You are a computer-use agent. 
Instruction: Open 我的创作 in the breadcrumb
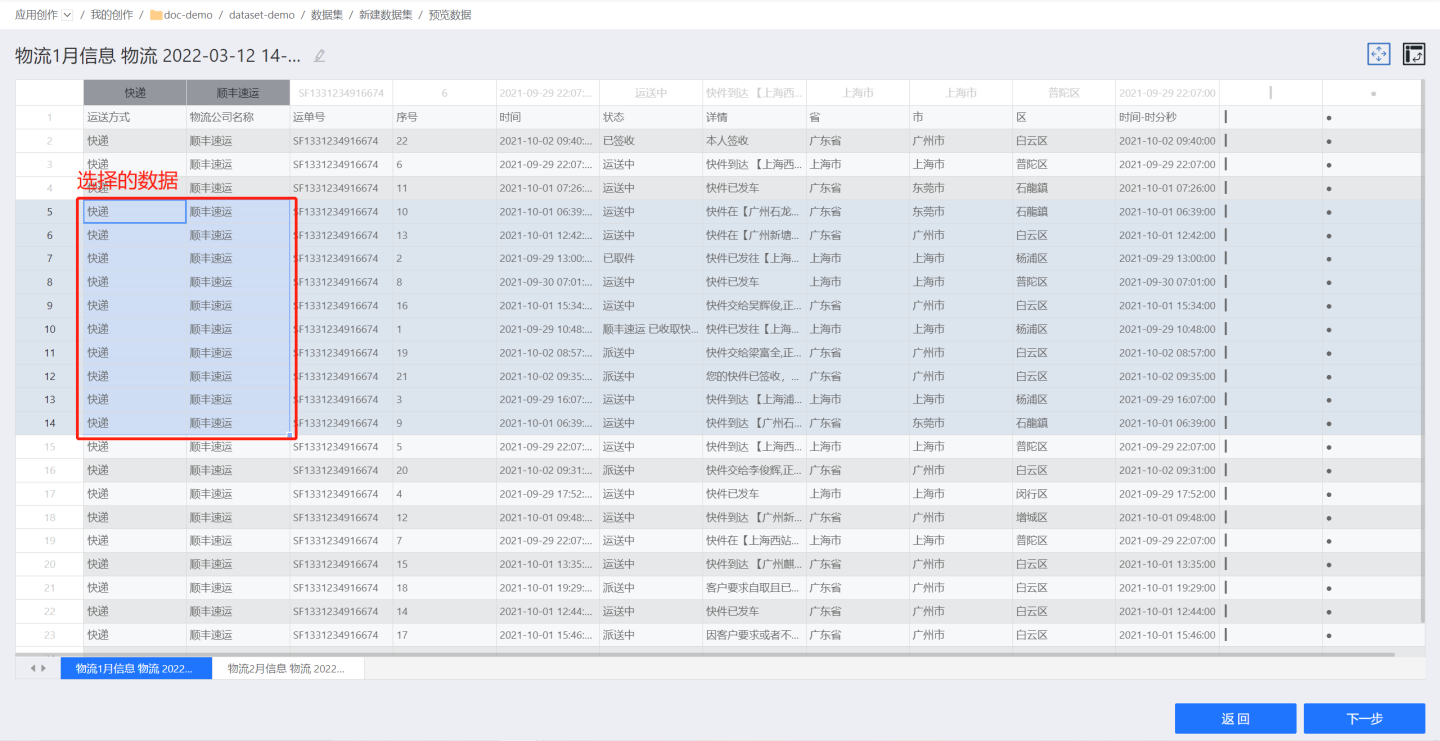click(x=111, y=15)
